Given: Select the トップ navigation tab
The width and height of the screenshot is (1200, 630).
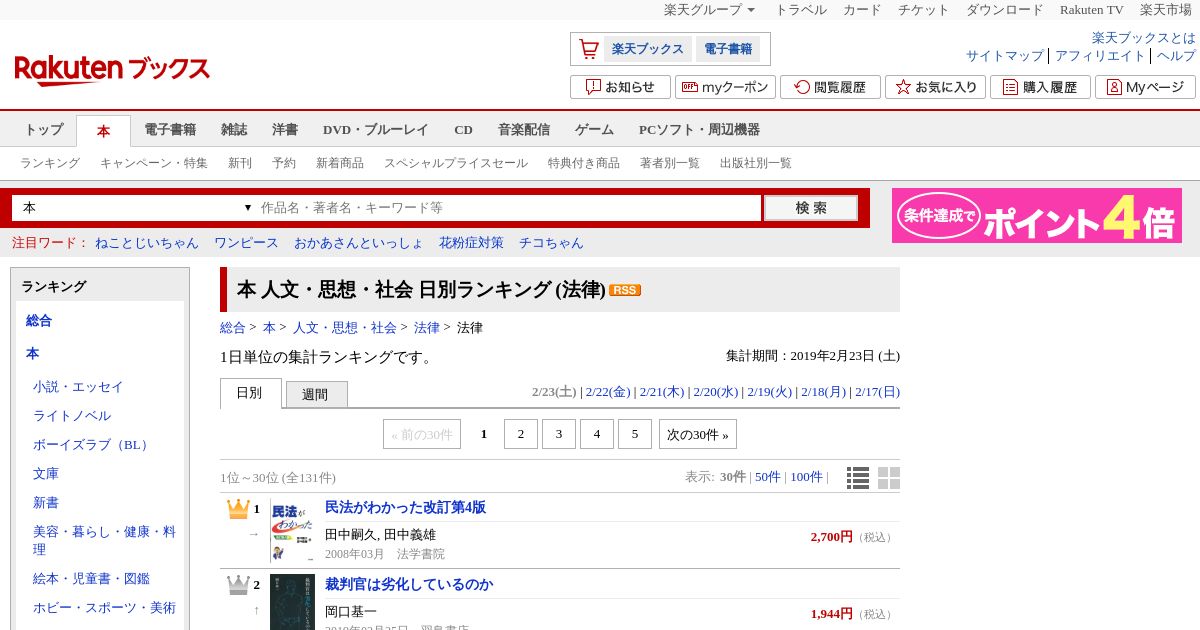Looking at the screenshot, I should pyautogui.click(x=44, y=130).
